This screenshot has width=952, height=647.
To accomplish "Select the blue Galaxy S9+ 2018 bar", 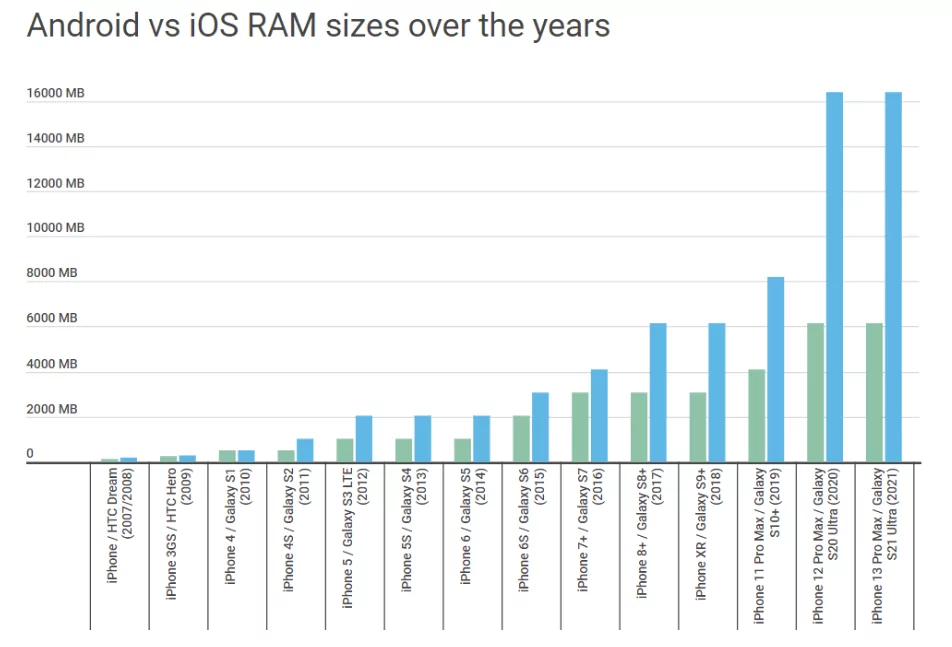I will [716, 393].
